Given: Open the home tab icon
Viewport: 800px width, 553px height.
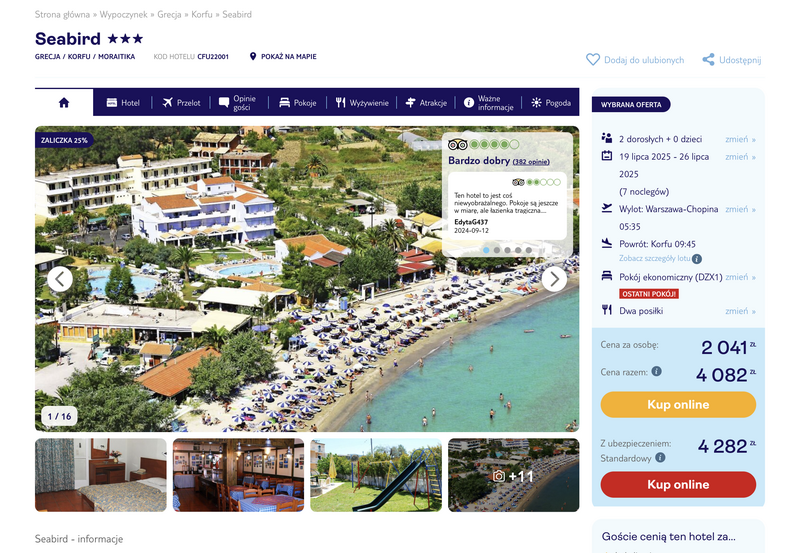Looking at the screenshot, I should [64, 103].
